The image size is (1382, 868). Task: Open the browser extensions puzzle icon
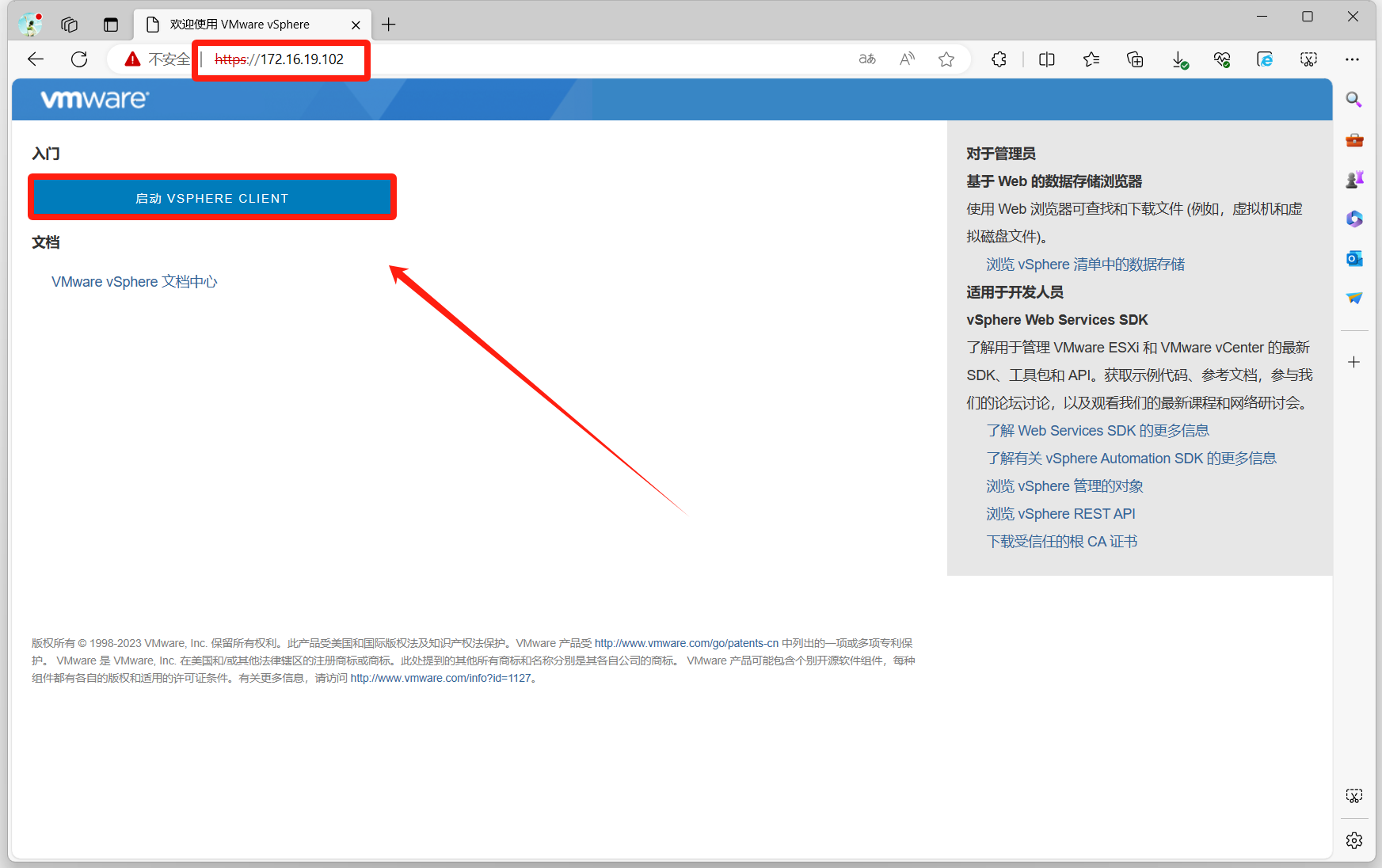pyautogui.click(x=999, y=59)
